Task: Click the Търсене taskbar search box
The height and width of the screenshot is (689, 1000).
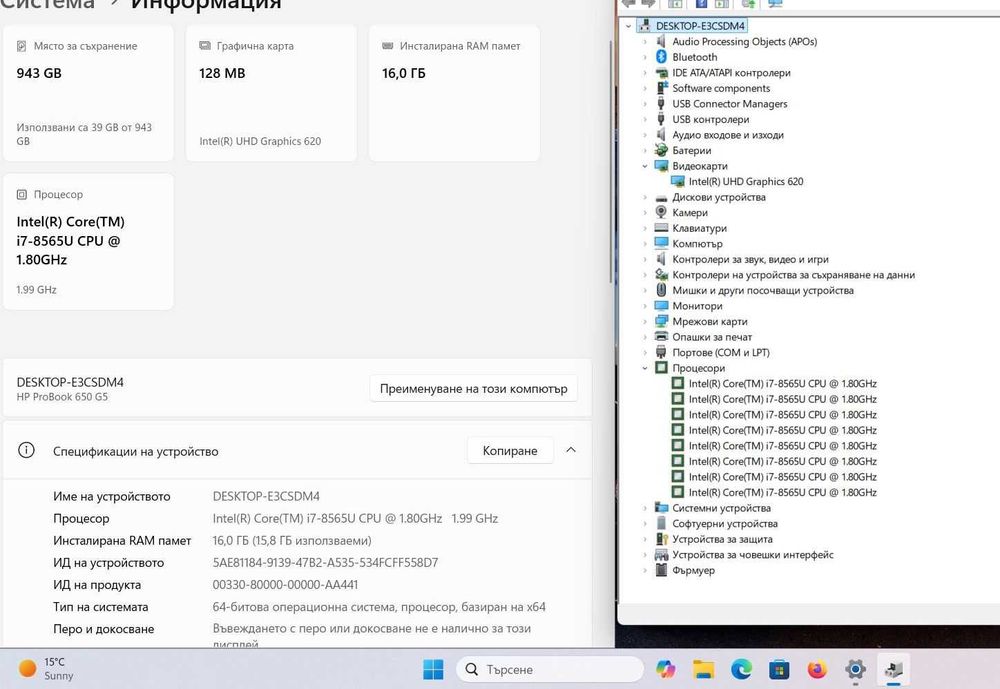Action: coord(550,669)
